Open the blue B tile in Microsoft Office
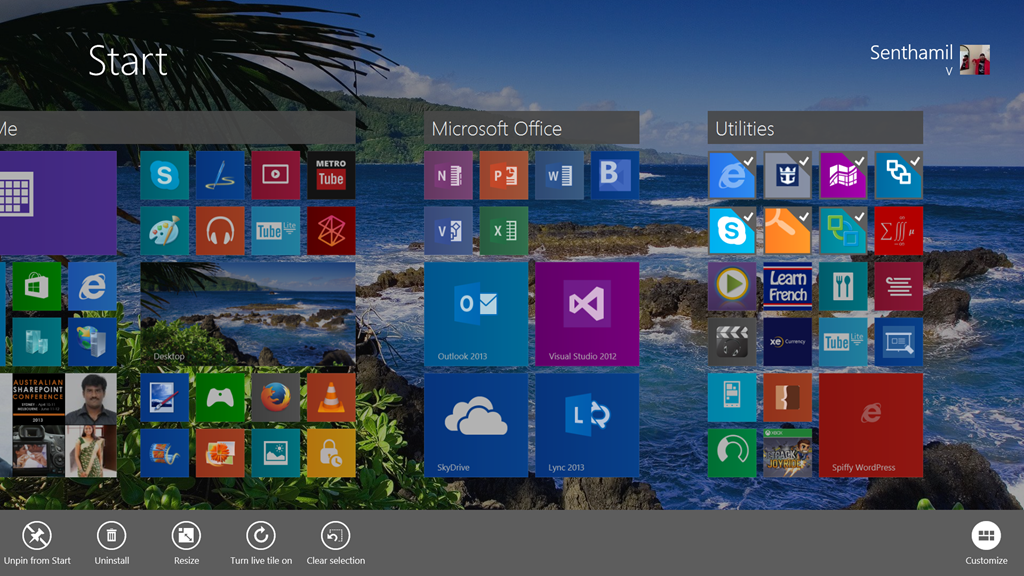Image resolution: width=1024 pixels, height=576 pixels. (x=615, y=175)
